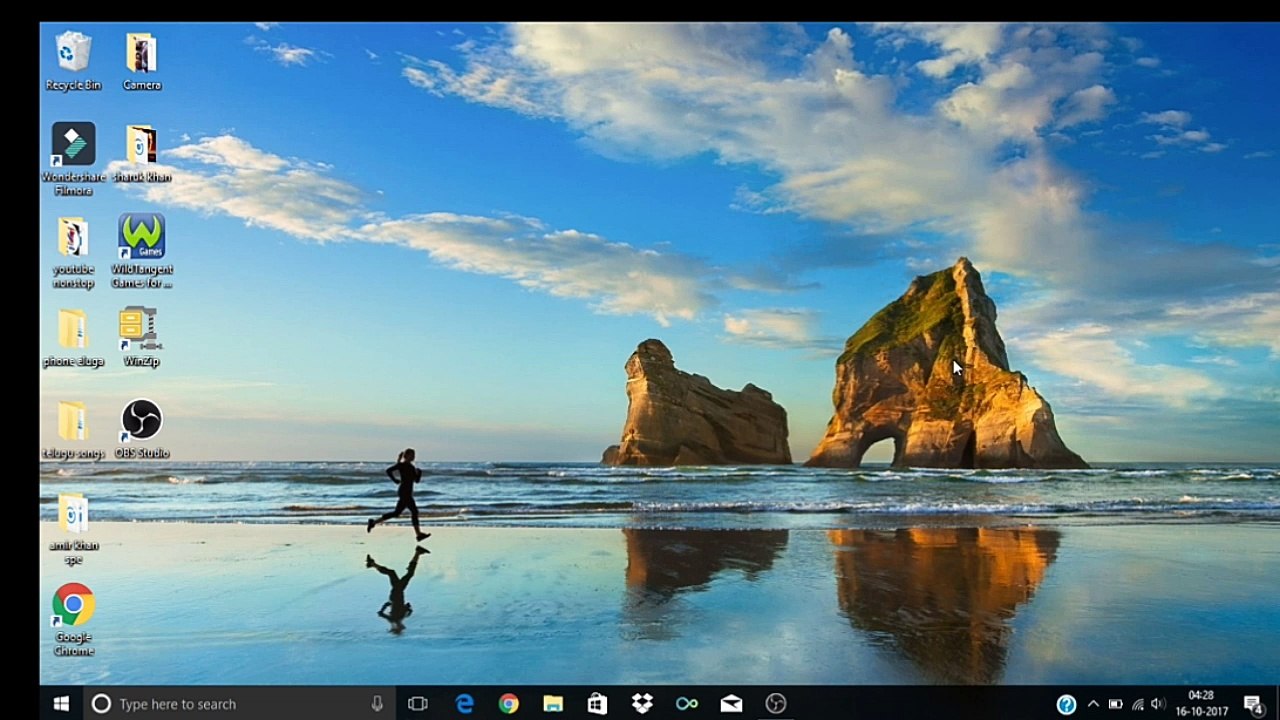Click the blue help question mark icon
Viewport: 1280px width, 720px height.
click(x=1066, y=704)
